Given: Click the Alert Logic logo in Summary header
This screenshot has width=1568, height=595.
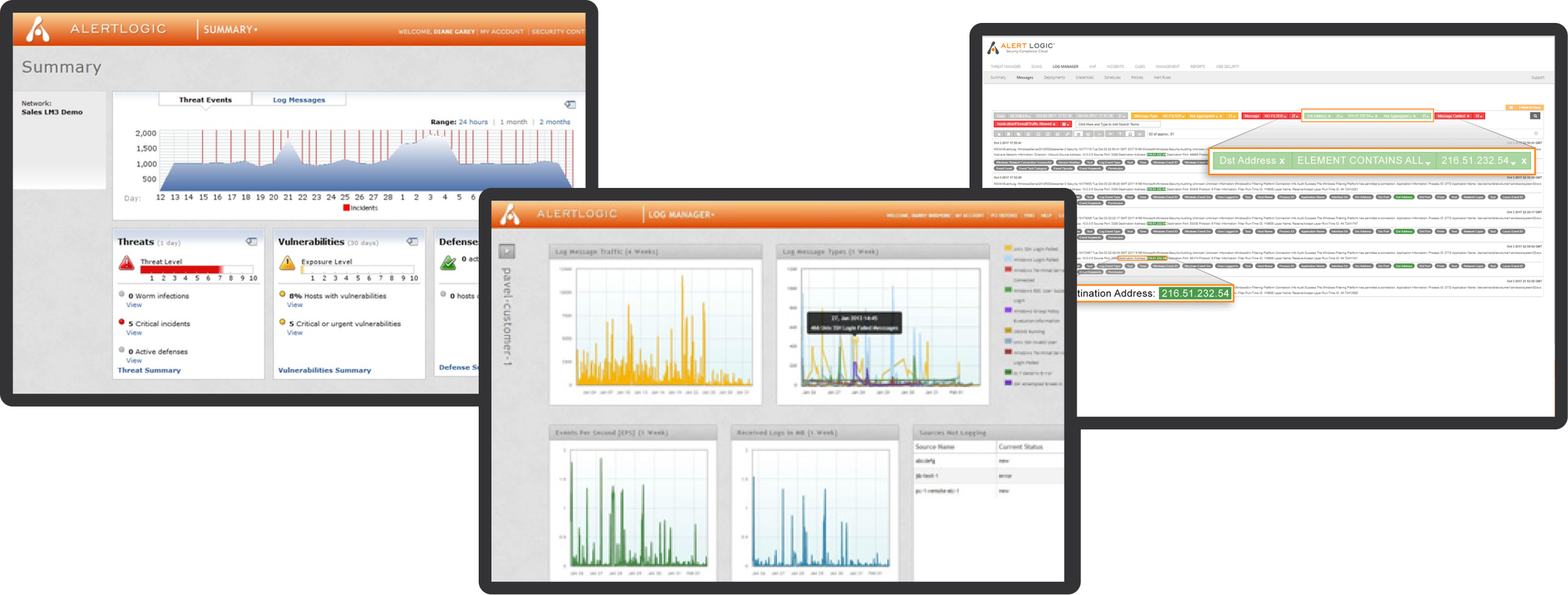Looking at the screenshot, I should [x=38, y=29].
